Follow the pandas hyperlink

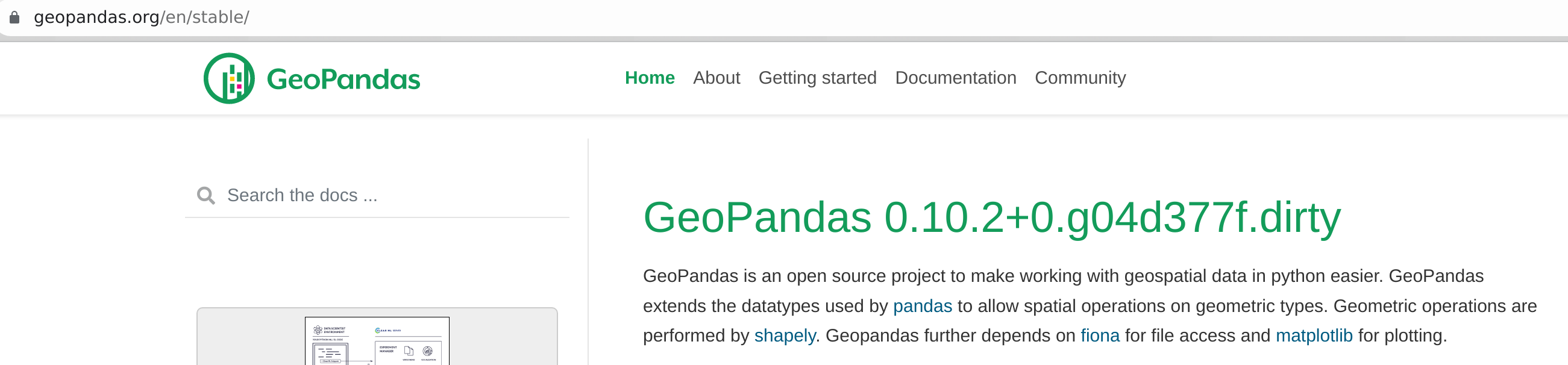pos(922,305)
